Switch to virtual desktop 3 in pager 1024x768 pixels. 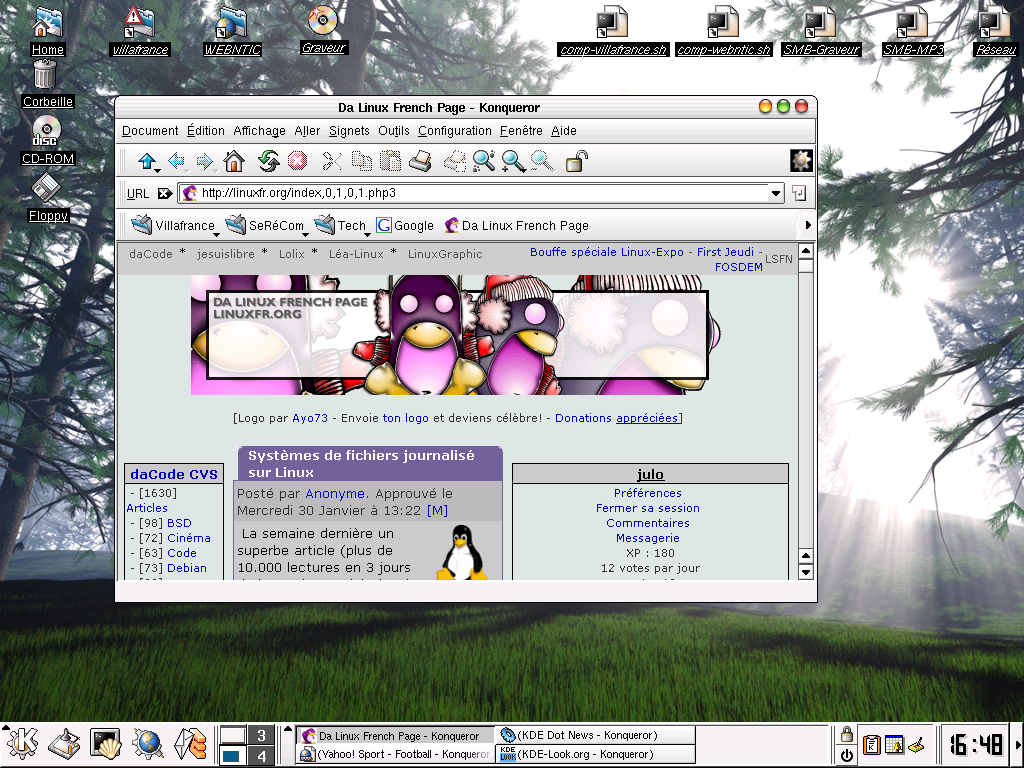pyautogui.click(x=262, y=735)
